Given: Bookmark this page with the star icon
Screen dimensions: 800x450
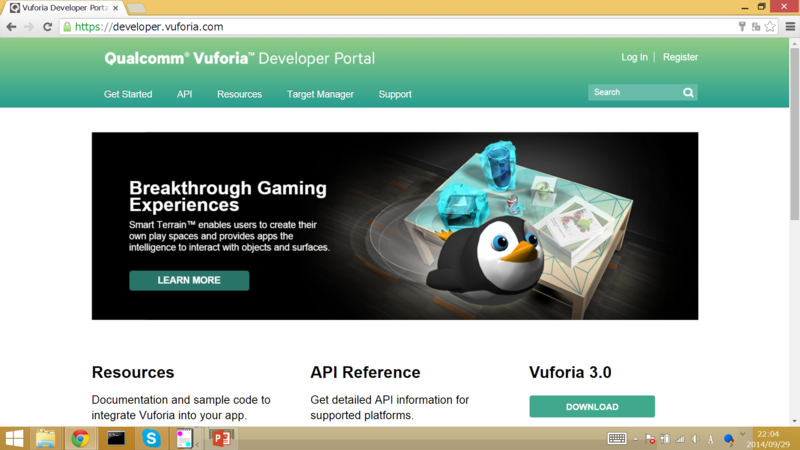Looking at the screenshot, I should pyautogui.click(x=770, y=27).
